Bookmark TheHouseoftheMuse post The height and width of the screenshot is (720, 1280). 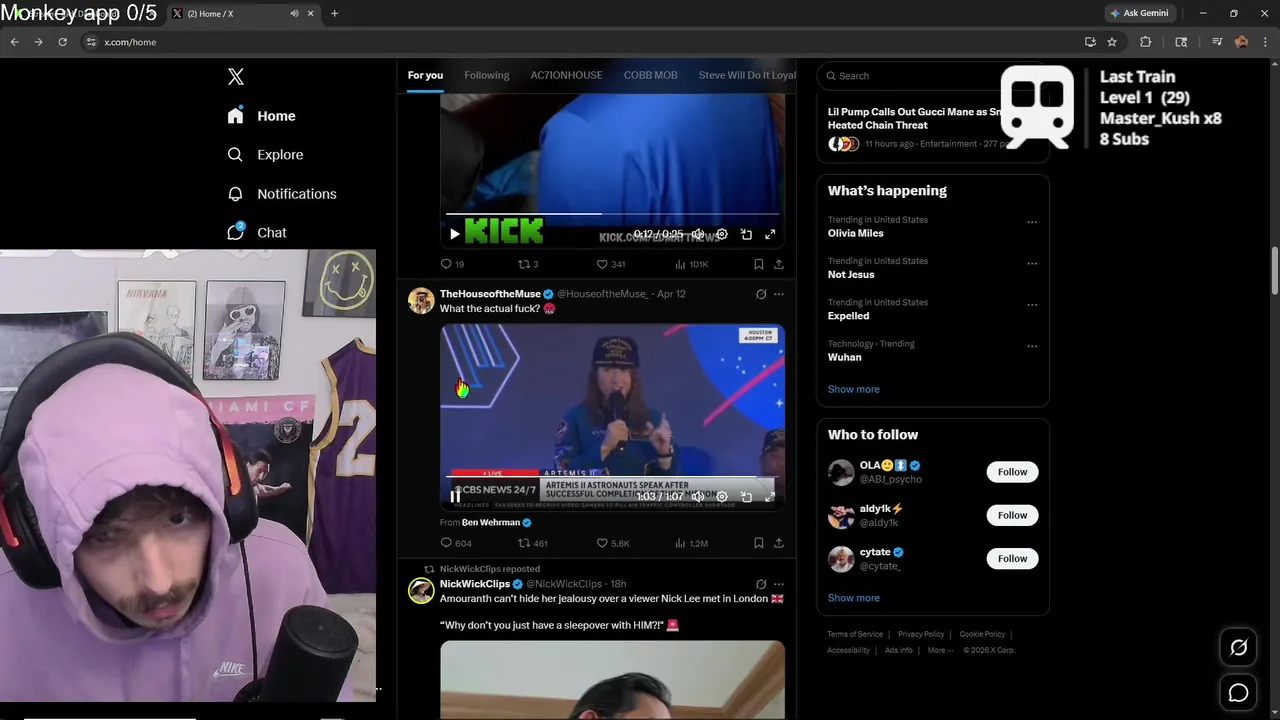point(758,543)
